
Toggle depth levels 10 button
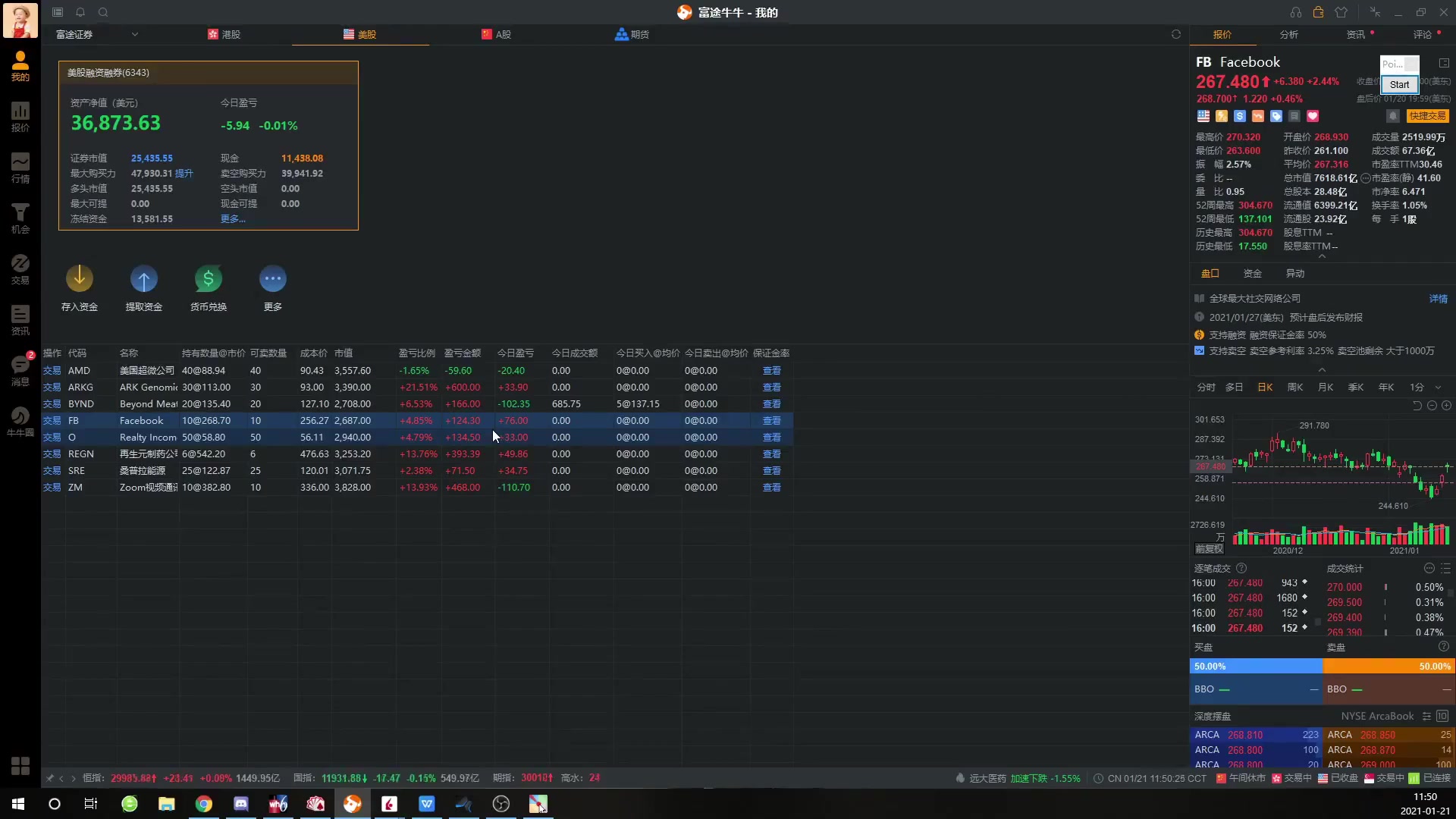point(1442,716)
